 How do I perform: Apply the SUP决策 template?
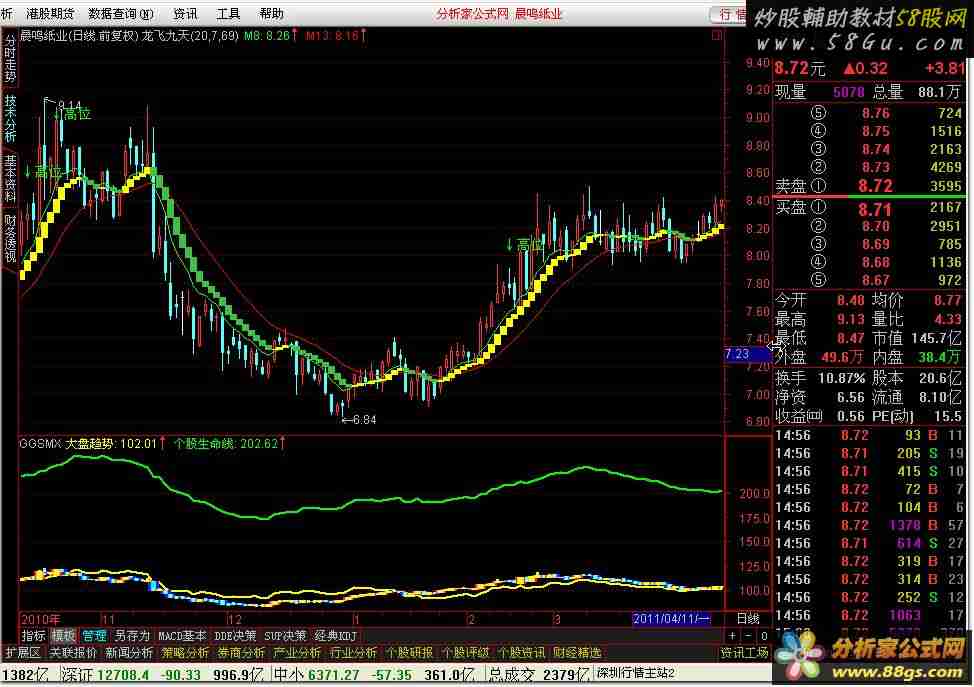285,636
